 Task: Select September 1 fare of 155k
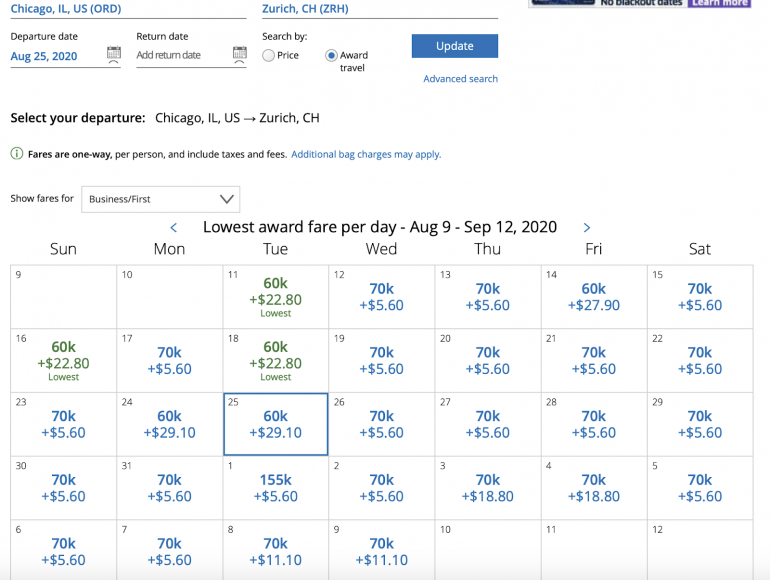coord(276,488)
